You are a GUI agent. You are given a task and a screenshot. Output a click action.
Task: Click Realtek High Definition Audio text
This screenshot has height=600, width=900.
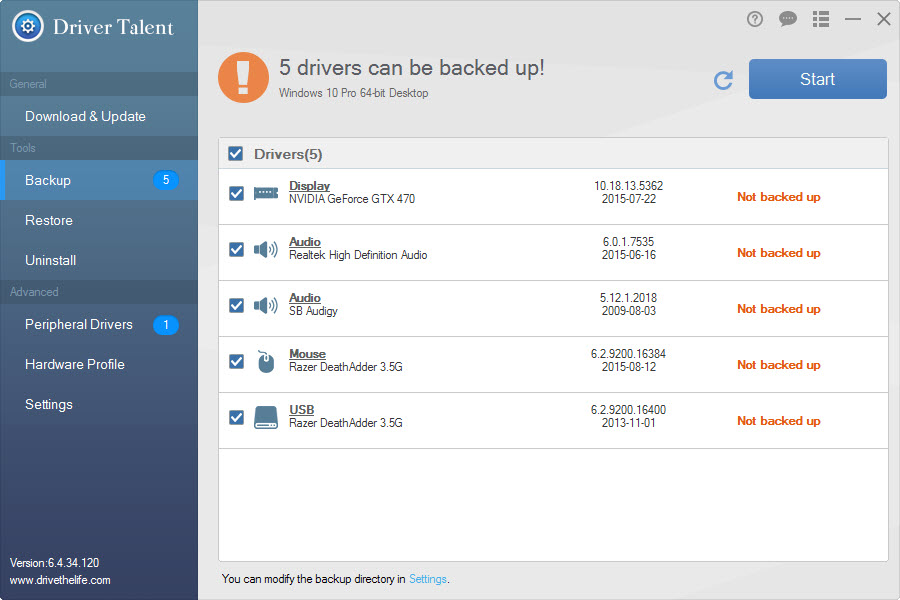pyautogui.click(x=358, y=255)
